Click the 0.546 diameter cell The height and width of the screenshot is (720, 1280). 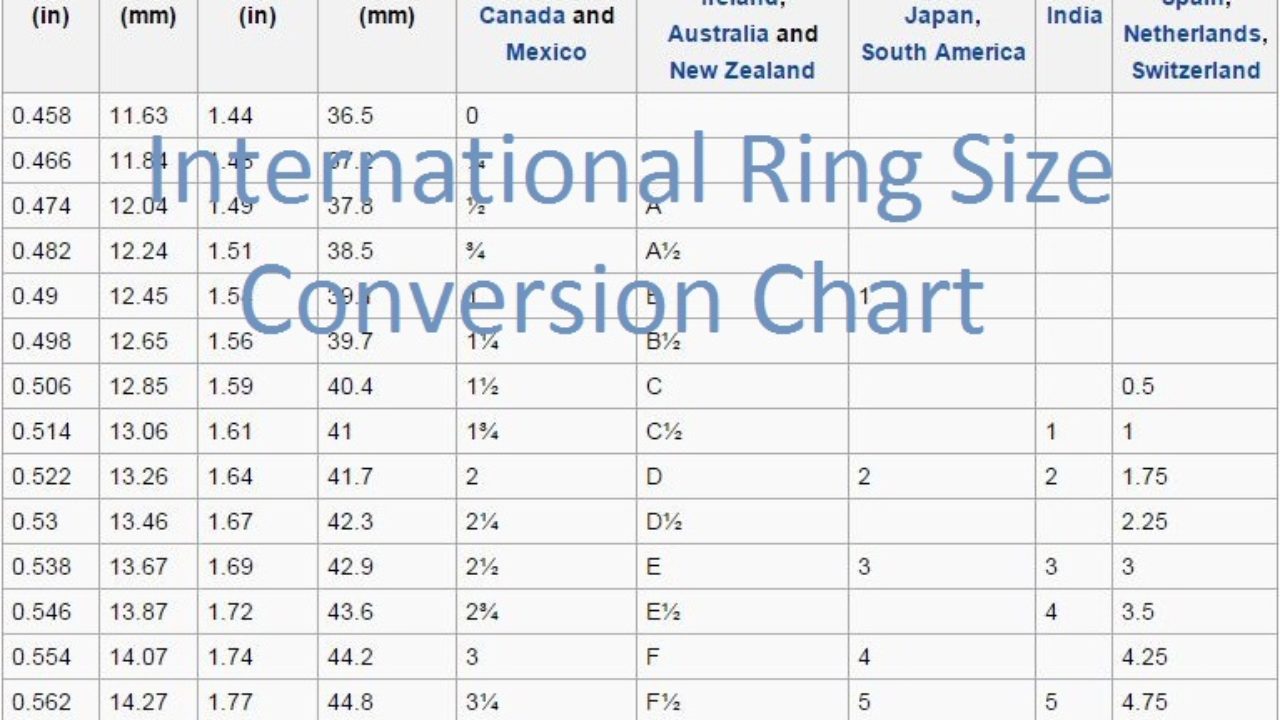51,612
